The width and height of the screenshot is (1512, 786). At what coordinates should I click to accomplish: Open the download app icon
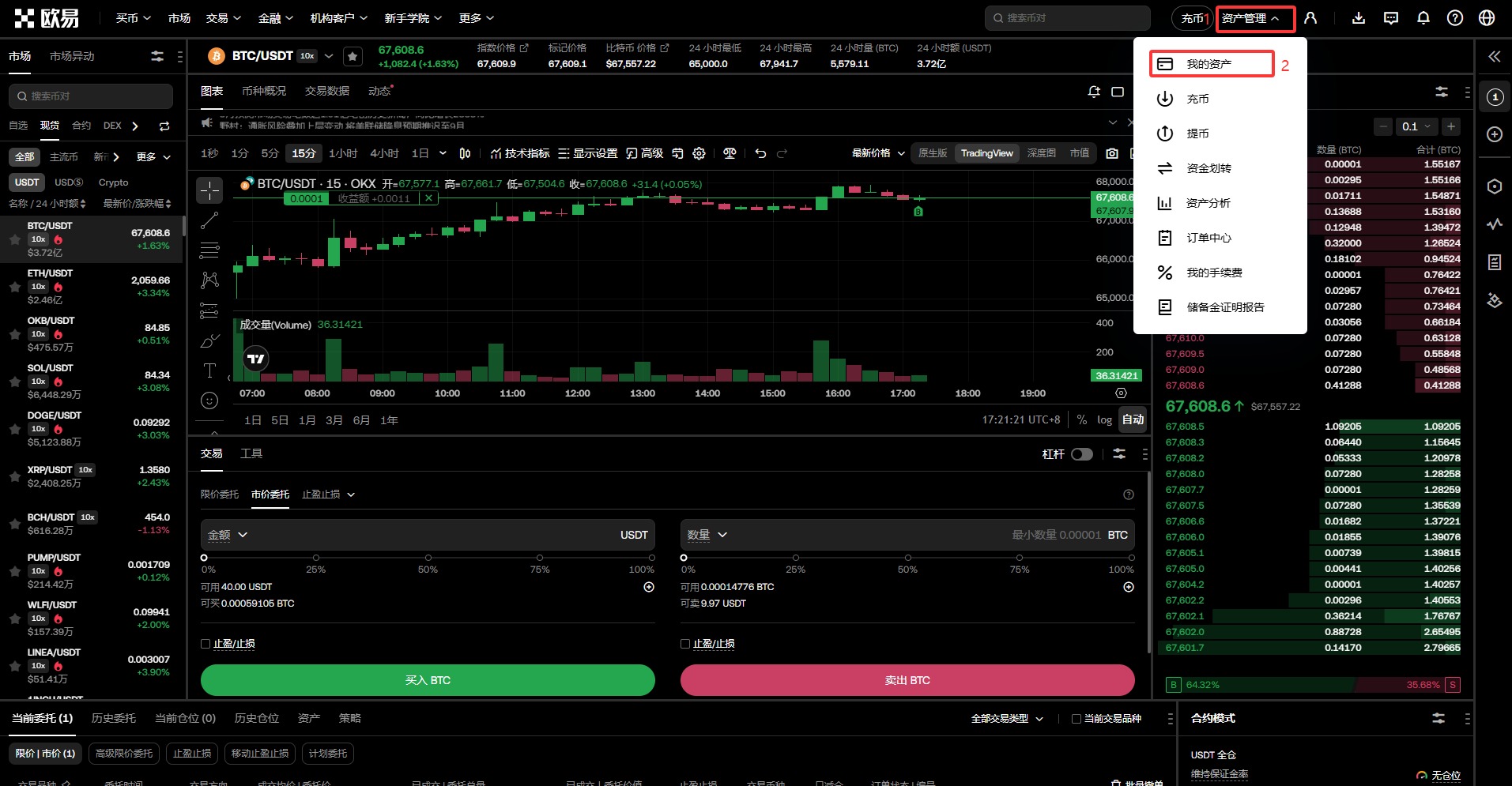tap(1359, 17)
